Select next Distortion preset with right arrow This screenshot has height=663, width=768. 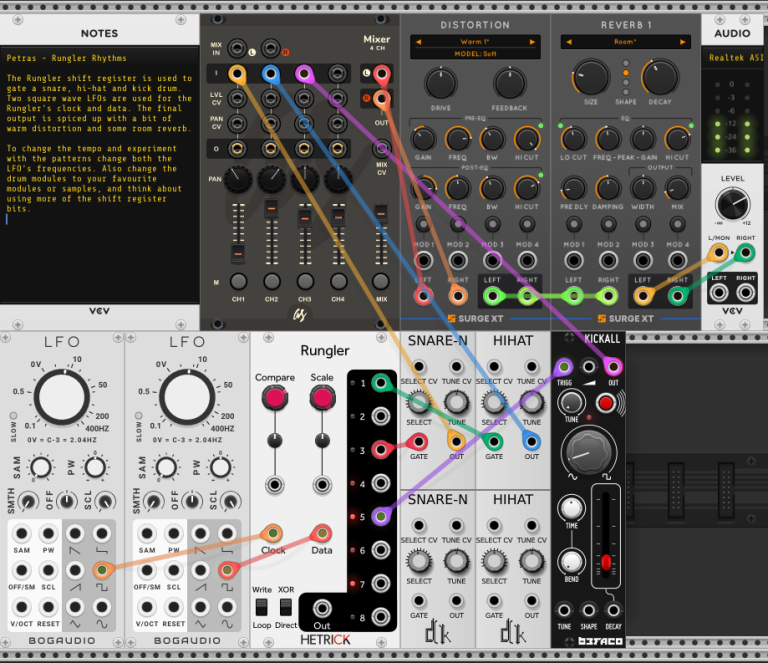(532, 42)
